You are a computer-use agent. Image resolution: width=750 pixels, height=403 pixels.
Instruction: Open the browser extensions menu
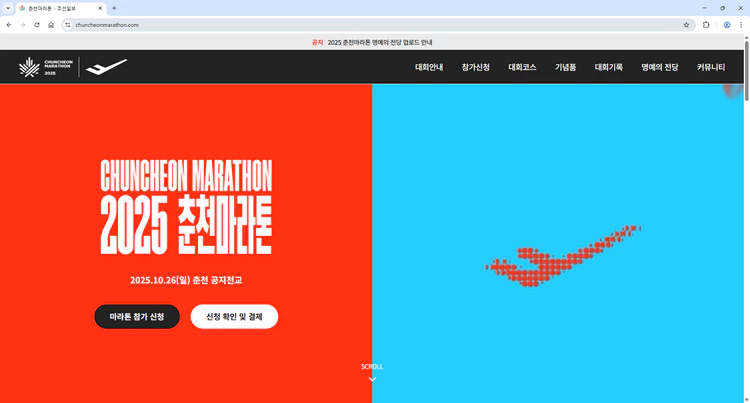(706, 24)
